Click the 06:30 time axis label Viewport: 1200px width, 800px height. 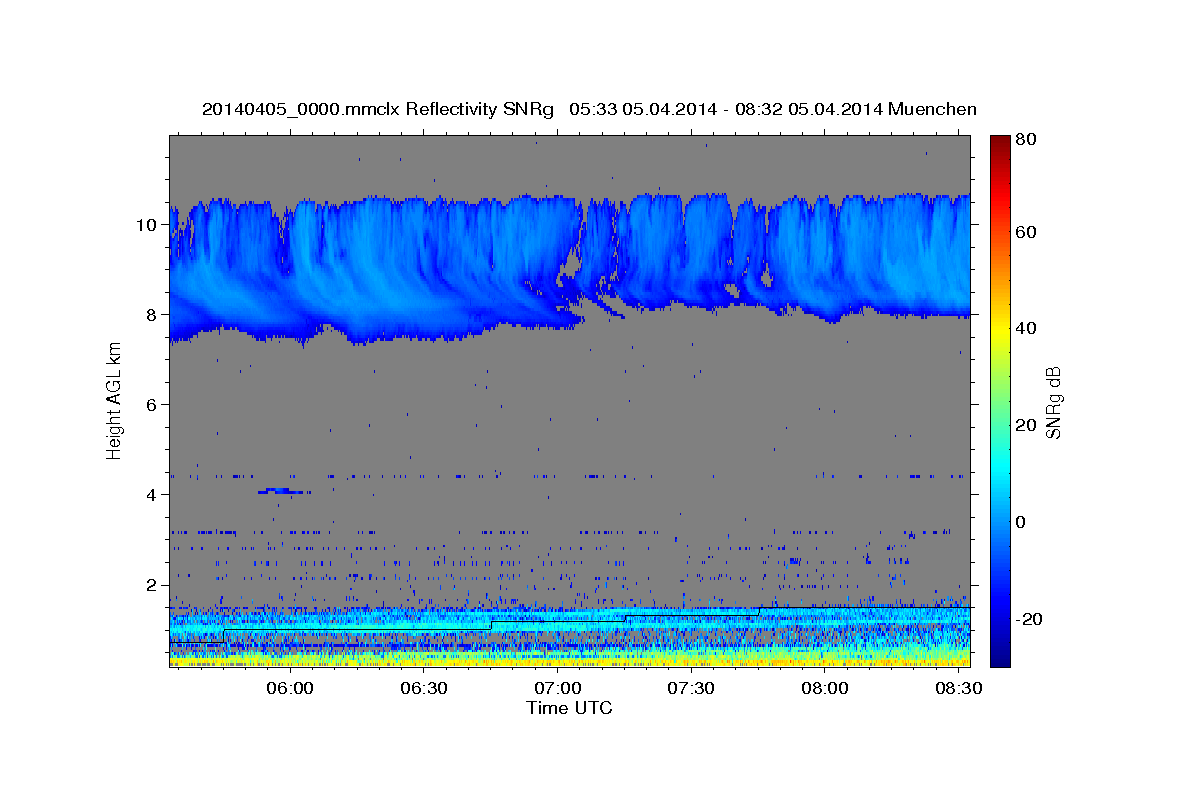click(424, 688)
